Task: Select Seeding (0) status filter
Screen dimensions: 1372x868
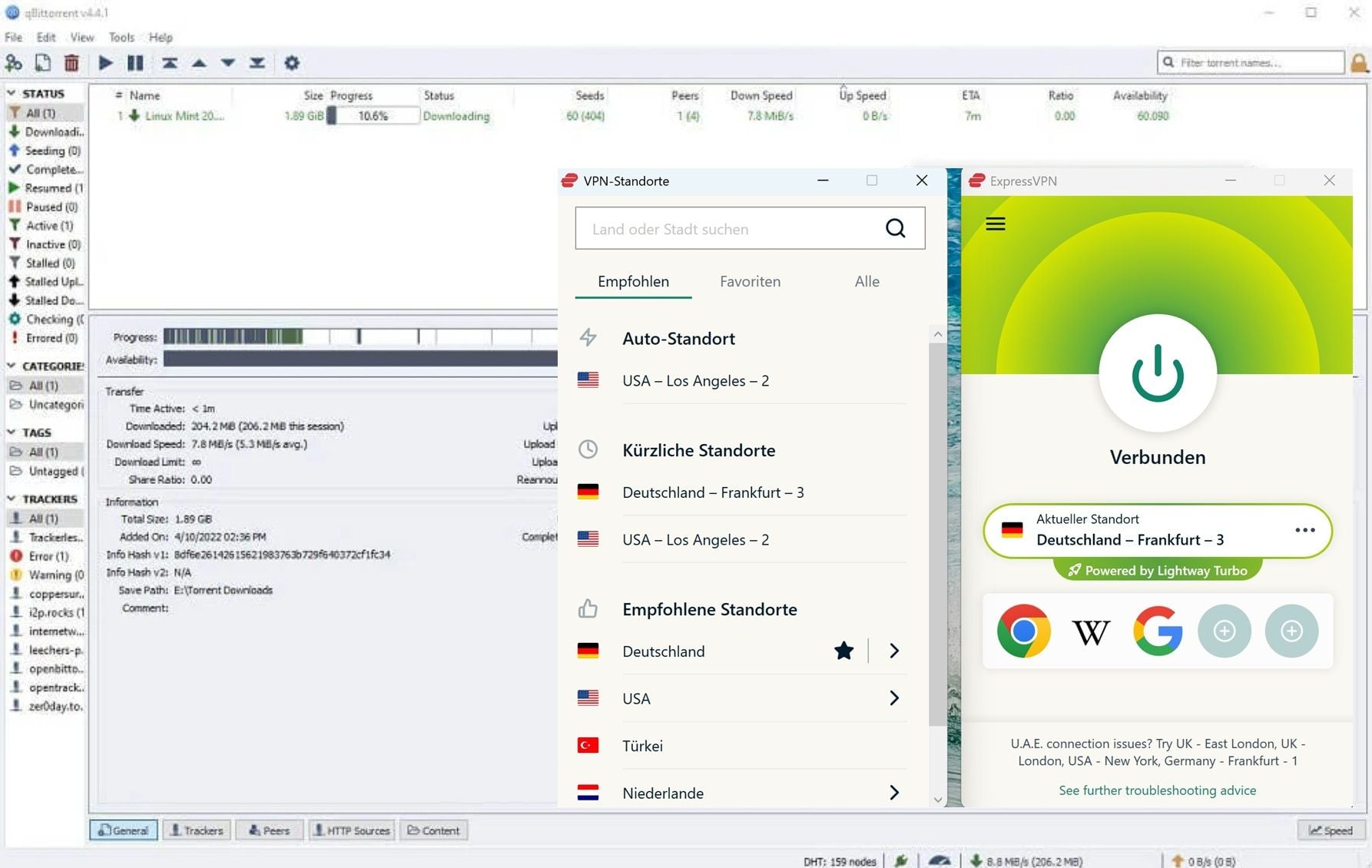Action: click(x=46, y=151)
